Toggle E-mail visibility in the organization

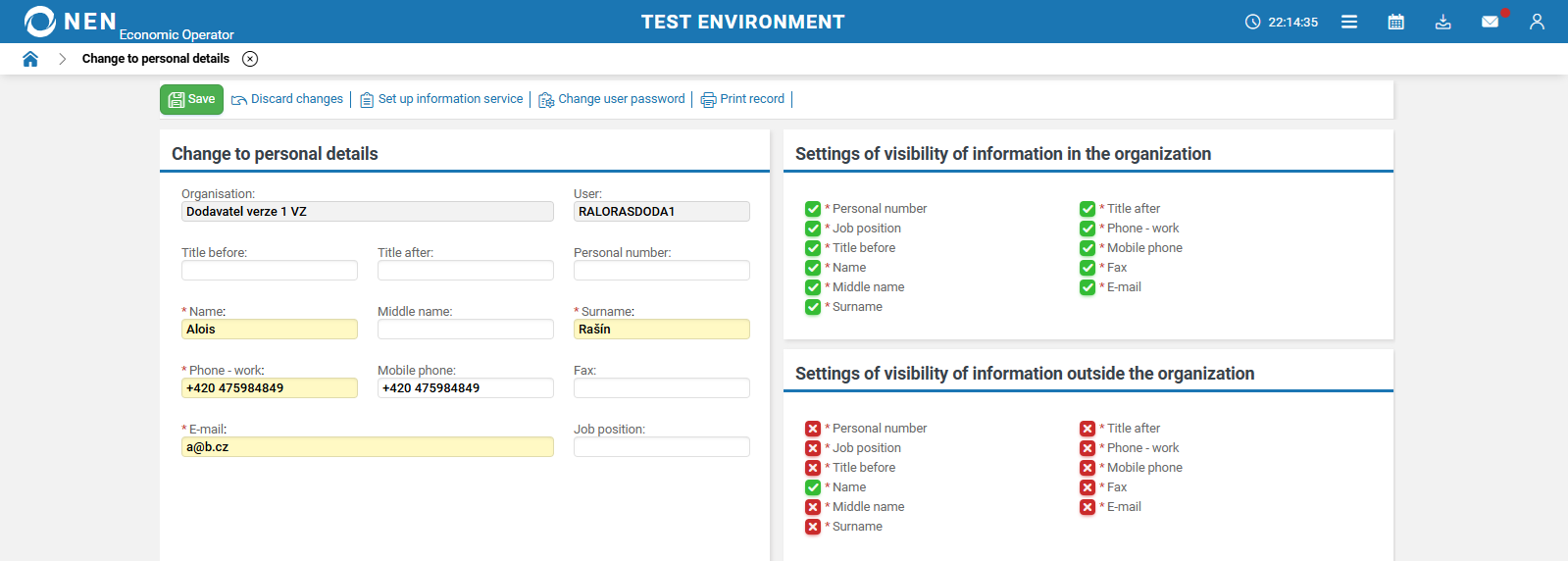pos(1087,287)
